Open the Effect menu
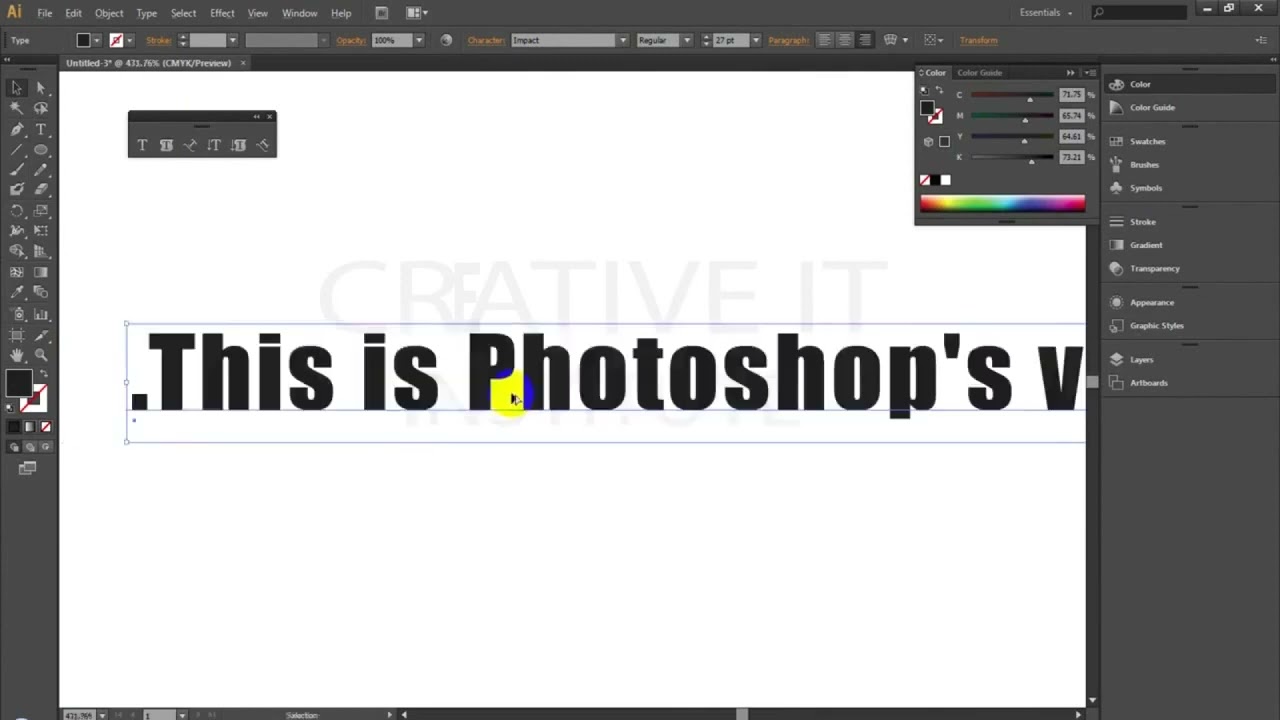Viewport: 1280px width, 720px height. pyautogui.click(x=222, y=13)
